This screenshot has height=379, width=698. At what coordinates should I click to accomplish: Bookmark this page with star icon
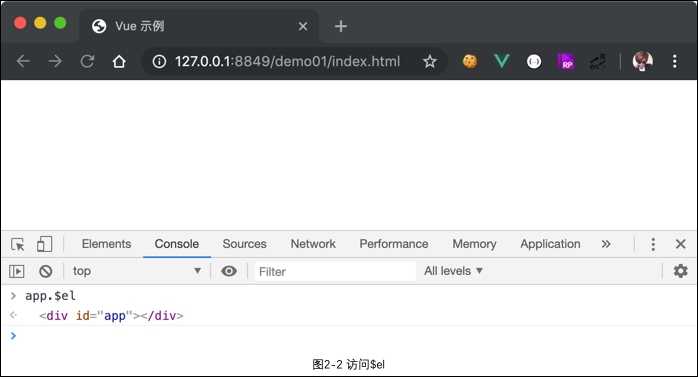pyautogui.click(x=430, y=61)
